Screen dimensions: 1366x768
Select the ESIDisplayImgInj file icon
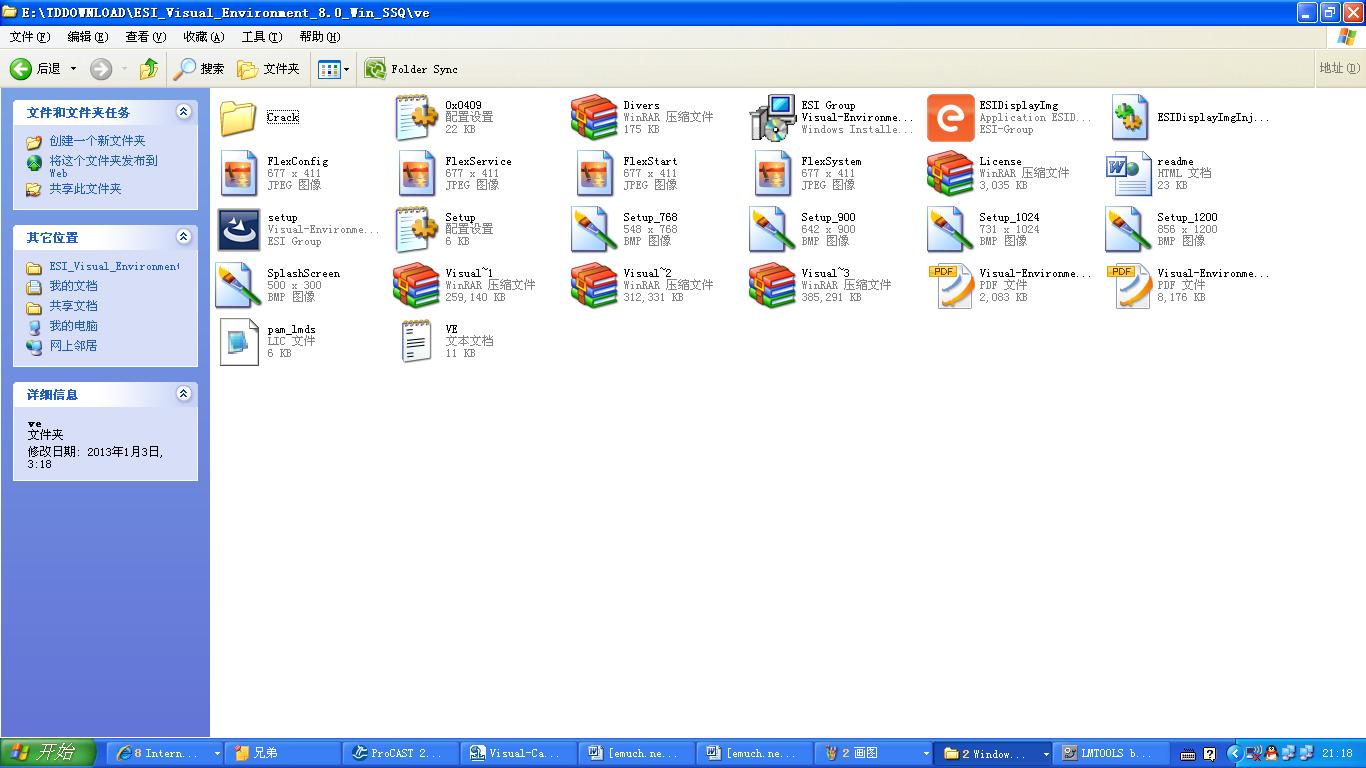pyautogui.click(x=1129, y=118)
